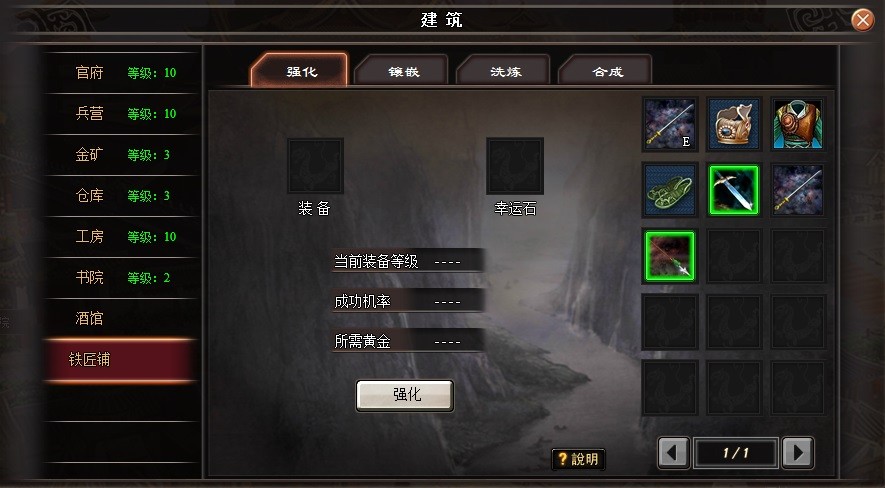This screenshot has width=885, height=488.
Task: Select 兵营 building in the sidebar
Action: tap(121, 114)
